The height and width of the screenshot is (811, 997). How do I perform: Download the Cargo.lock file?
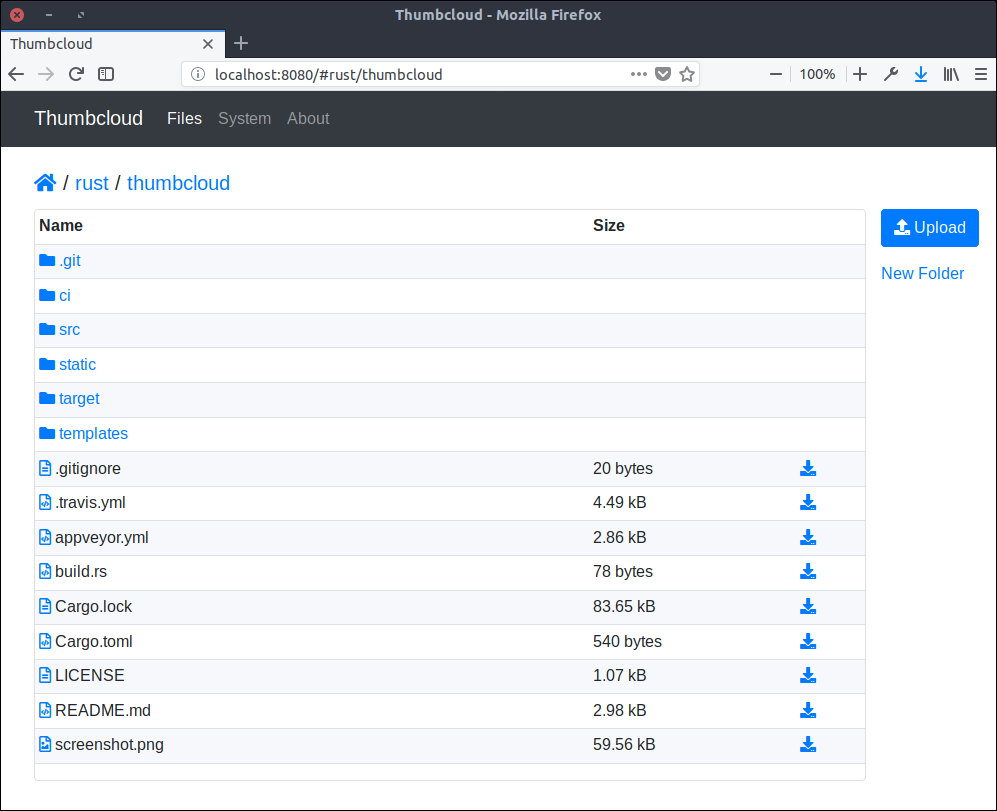coord(808,606)
